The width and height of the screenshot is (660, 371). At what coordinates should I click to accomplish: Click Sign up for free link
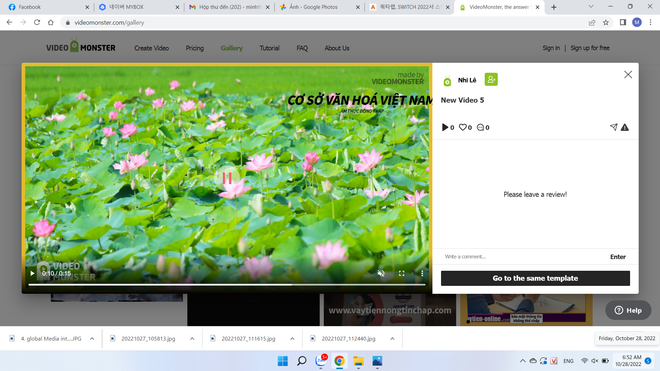coord(590,48)
